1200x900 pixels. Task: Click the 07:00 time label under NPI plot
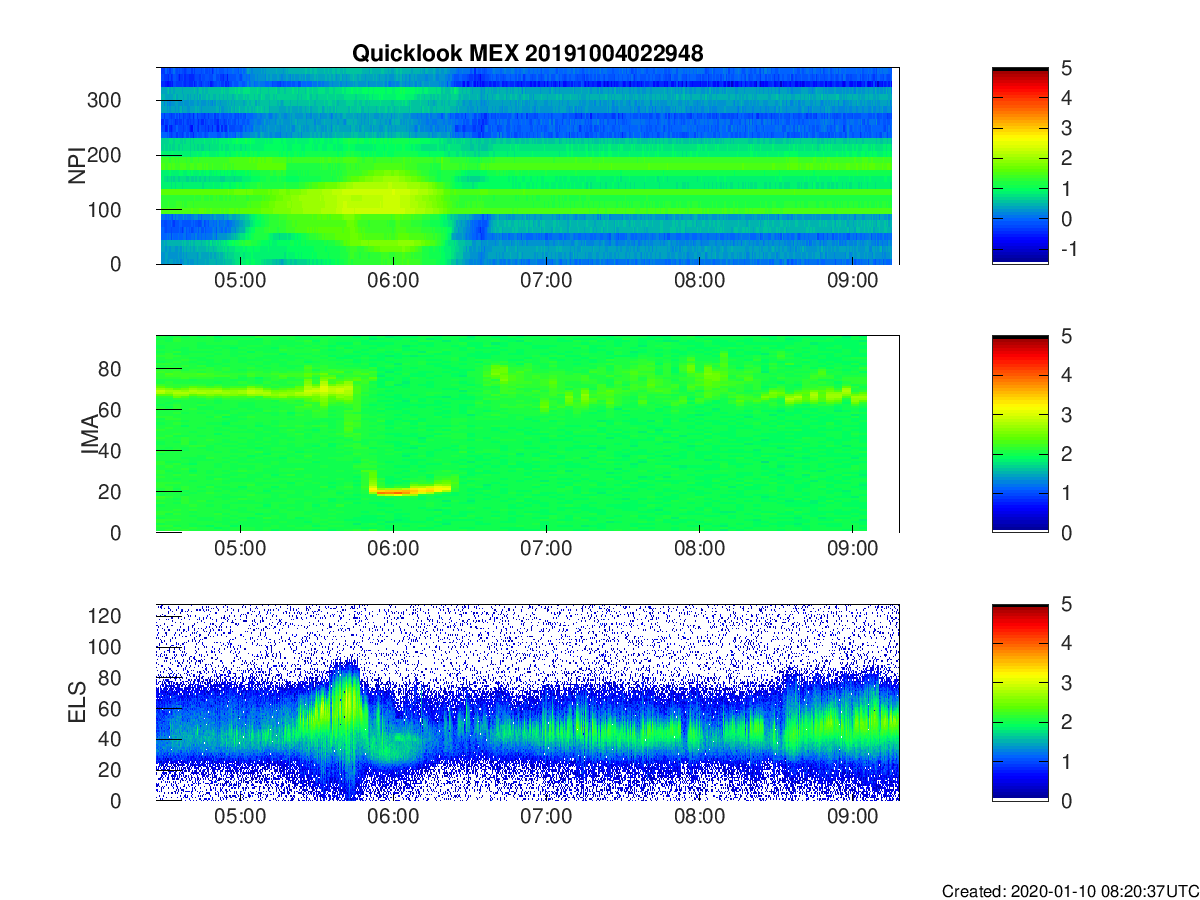[546, 281]
